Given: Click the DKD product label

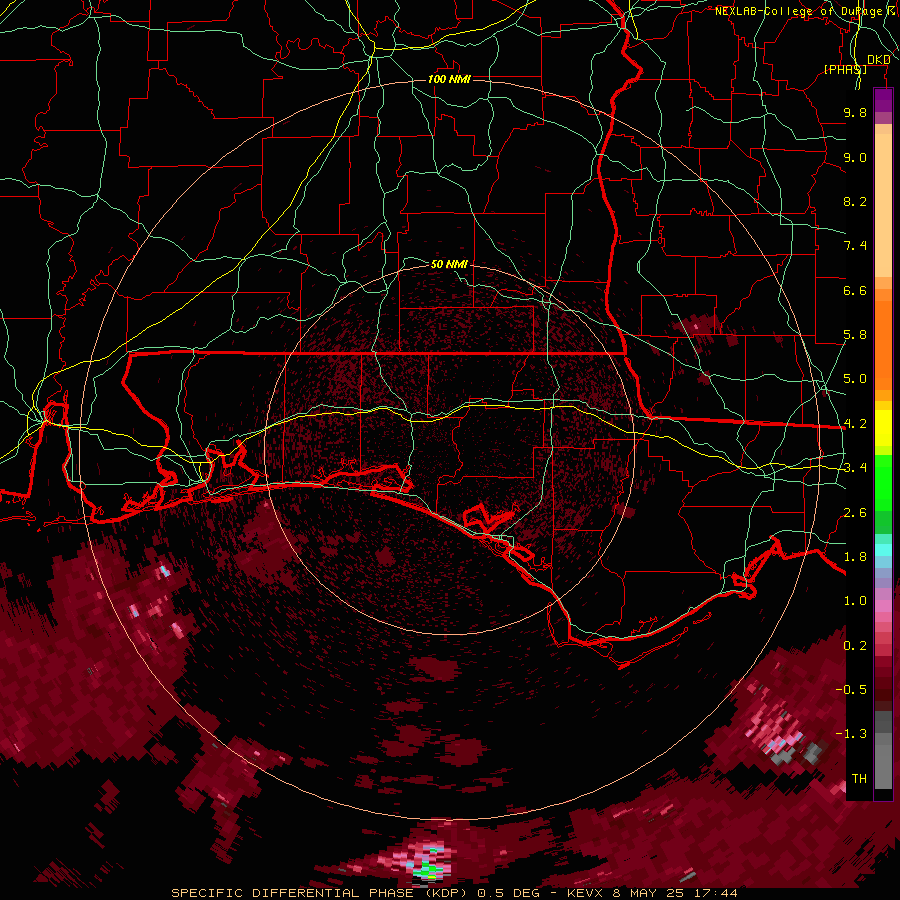Looking at the screenshot, I should point(879,60).
